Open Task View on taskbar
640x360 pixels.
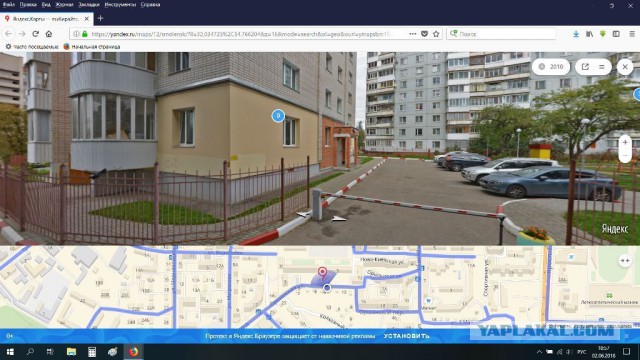pyautogui.click(x=50, y=351)
